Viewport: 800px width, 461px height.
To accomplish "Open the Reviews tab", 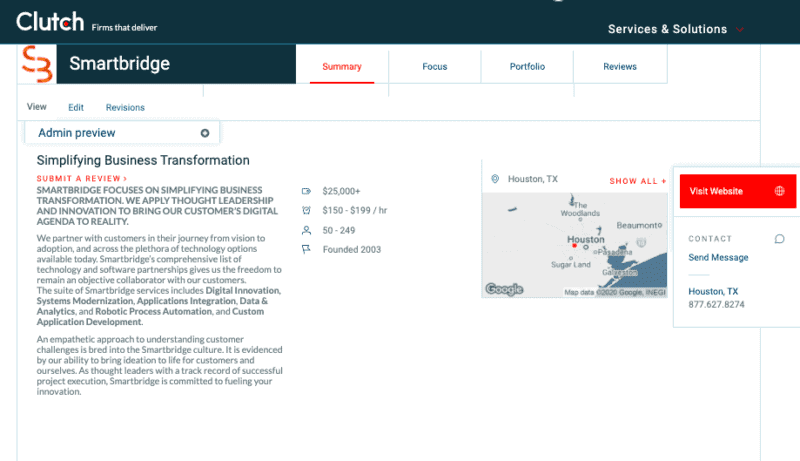I will coord(620,66).
